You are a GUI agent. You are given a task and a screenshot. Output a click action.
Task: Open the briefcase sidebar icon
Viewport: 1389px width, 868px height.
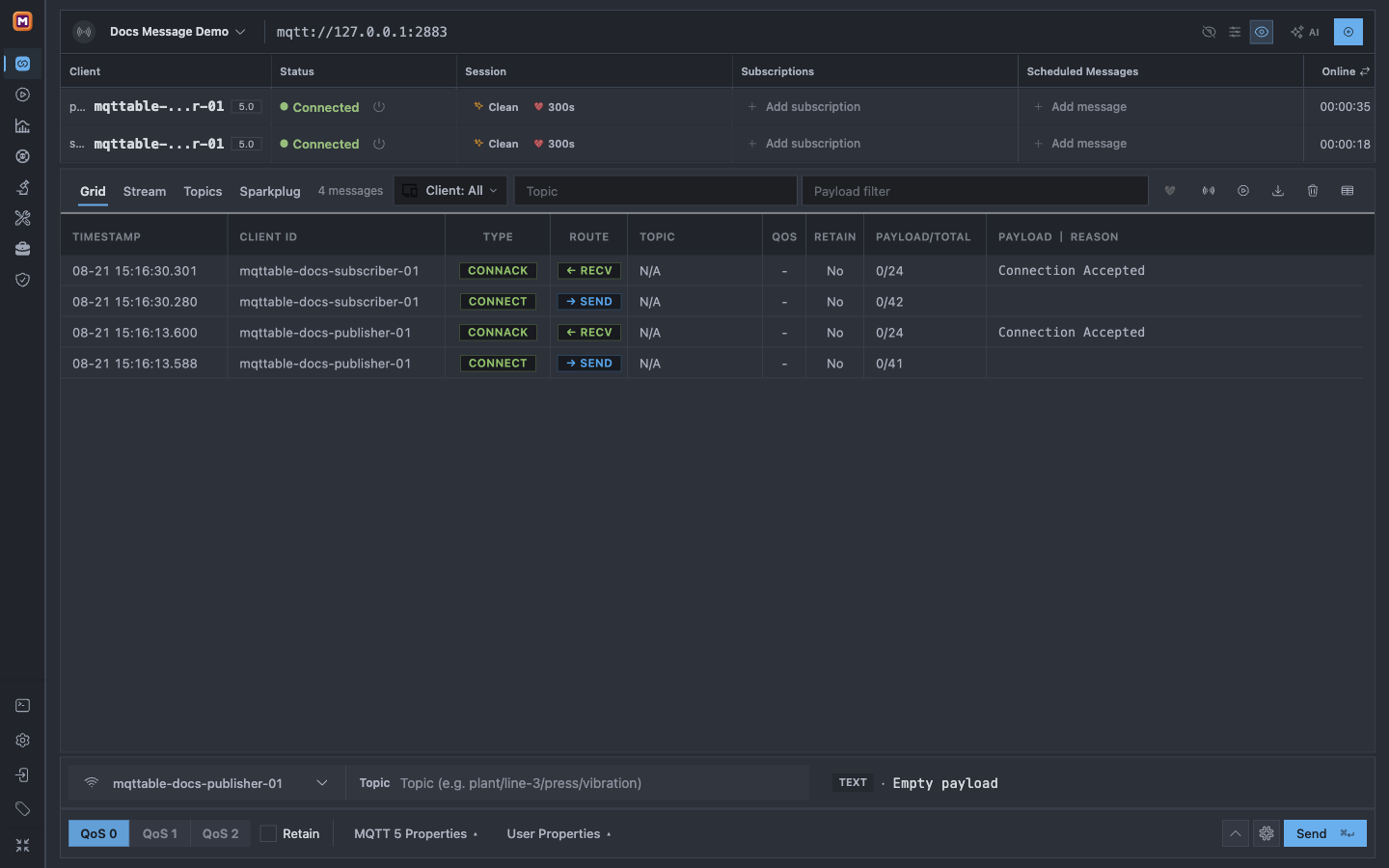22,249
